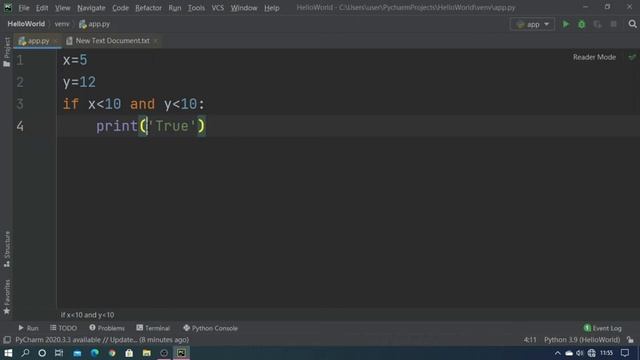This screenshot has height=360, width=640.
Task: Open Search Everywhere magnifier icon
Action: [x=632, y=24]
